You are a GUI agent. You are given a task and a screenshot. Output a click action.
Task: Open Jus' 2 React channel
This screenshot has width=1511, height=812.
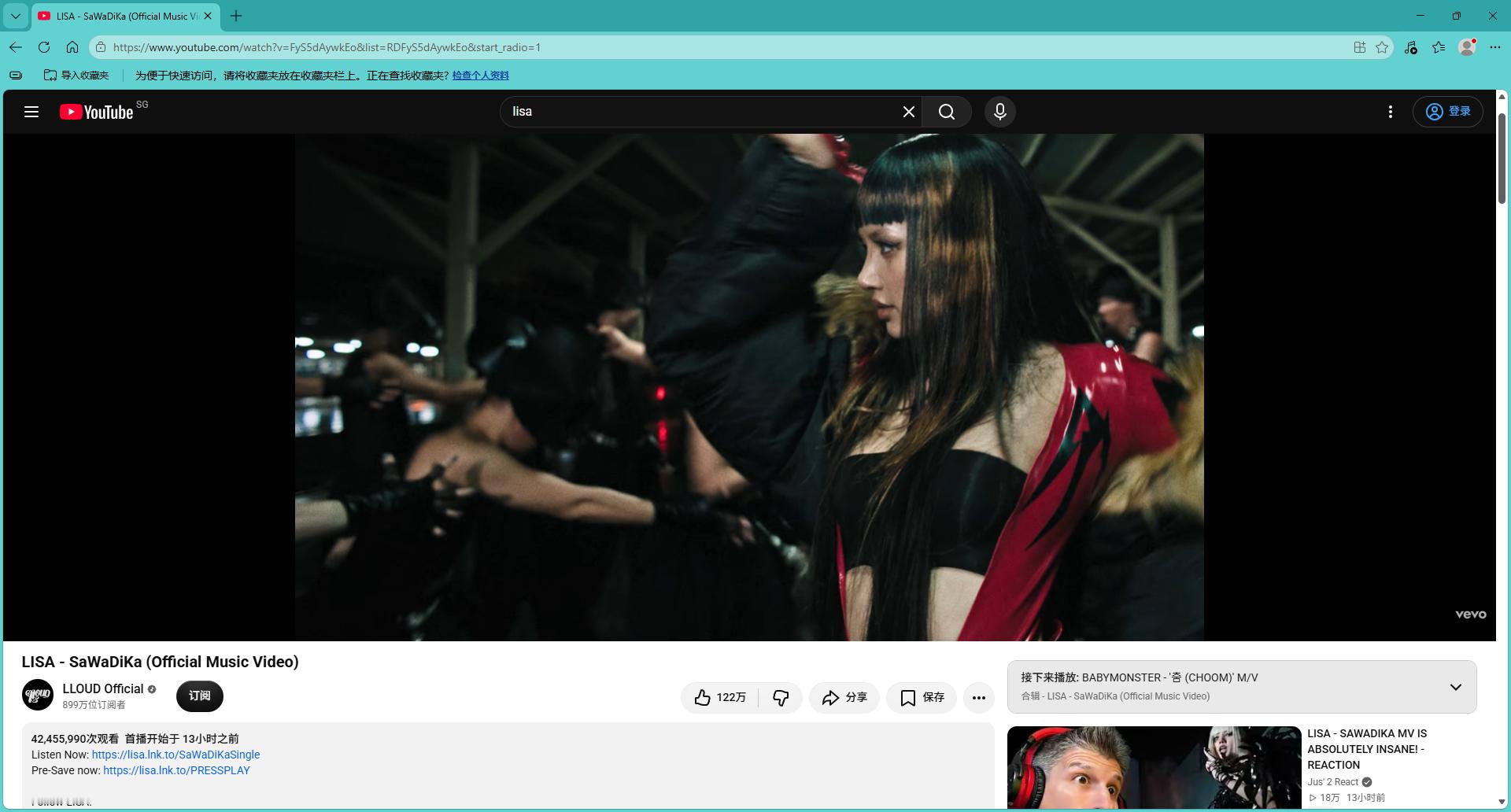click(1333, 782)
